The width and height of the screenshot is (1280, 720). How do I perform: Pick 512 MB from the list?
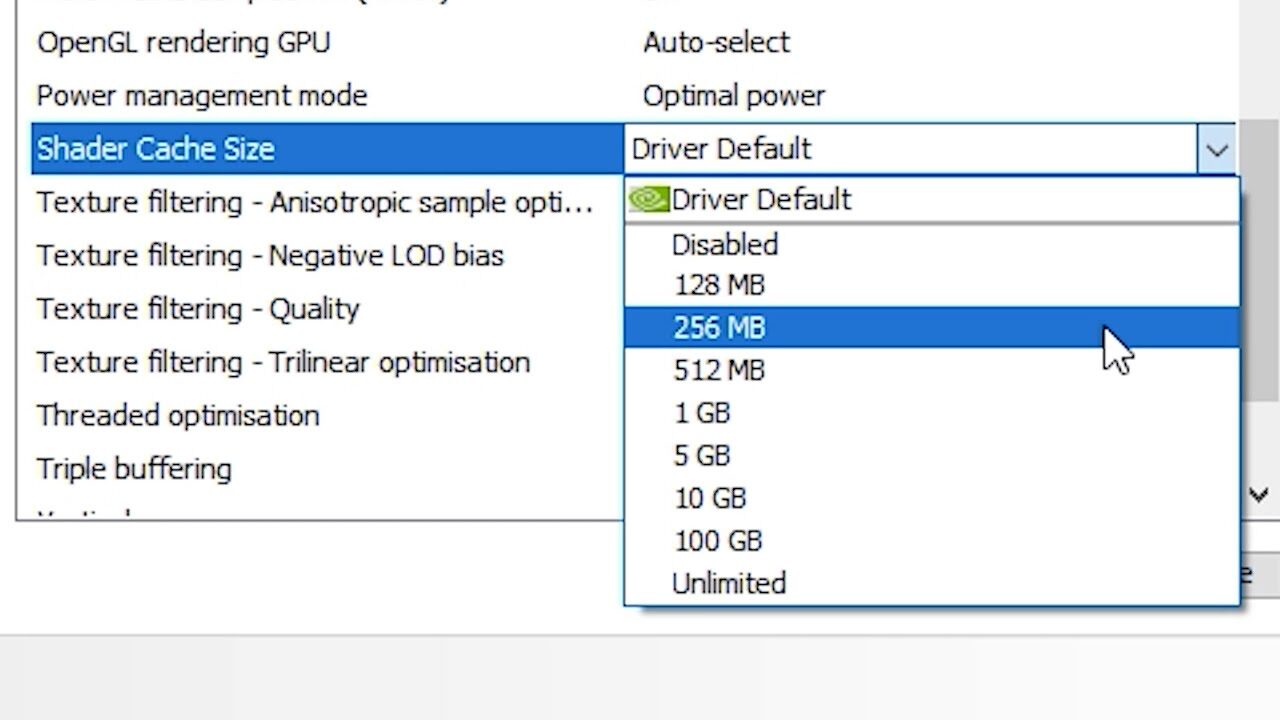(719, 371)
